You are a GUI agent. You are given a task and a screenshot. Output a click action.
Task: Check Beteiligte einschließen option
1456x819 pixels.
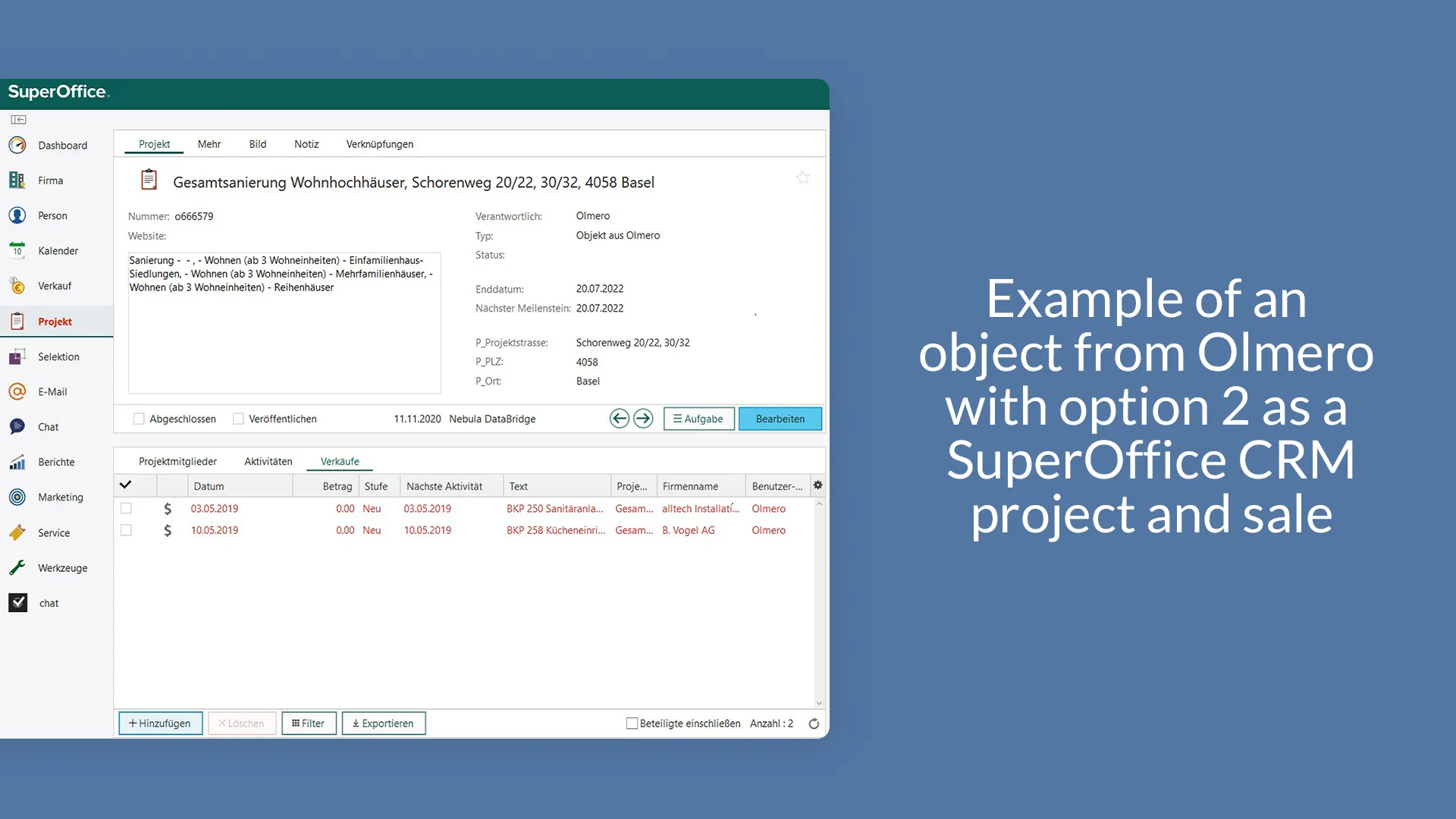[632, 723]
